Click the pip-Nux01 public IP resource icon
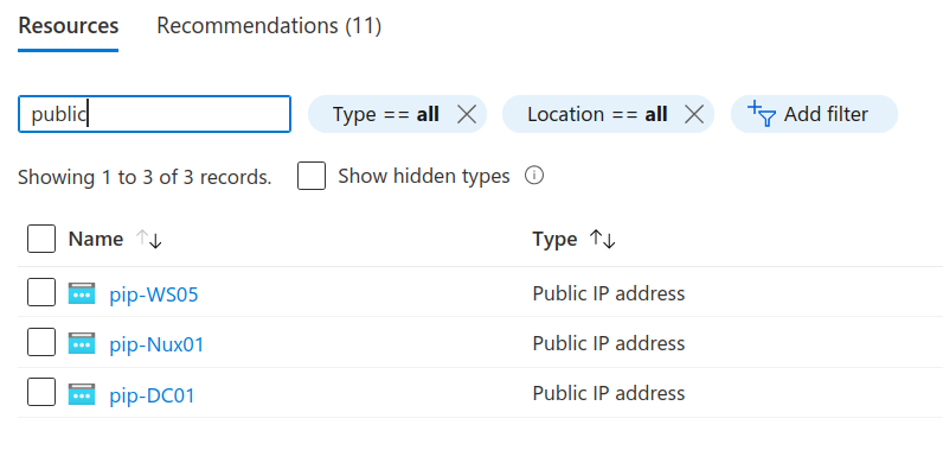This screenshot has width=944, height=450. click(x=81, y=343)
